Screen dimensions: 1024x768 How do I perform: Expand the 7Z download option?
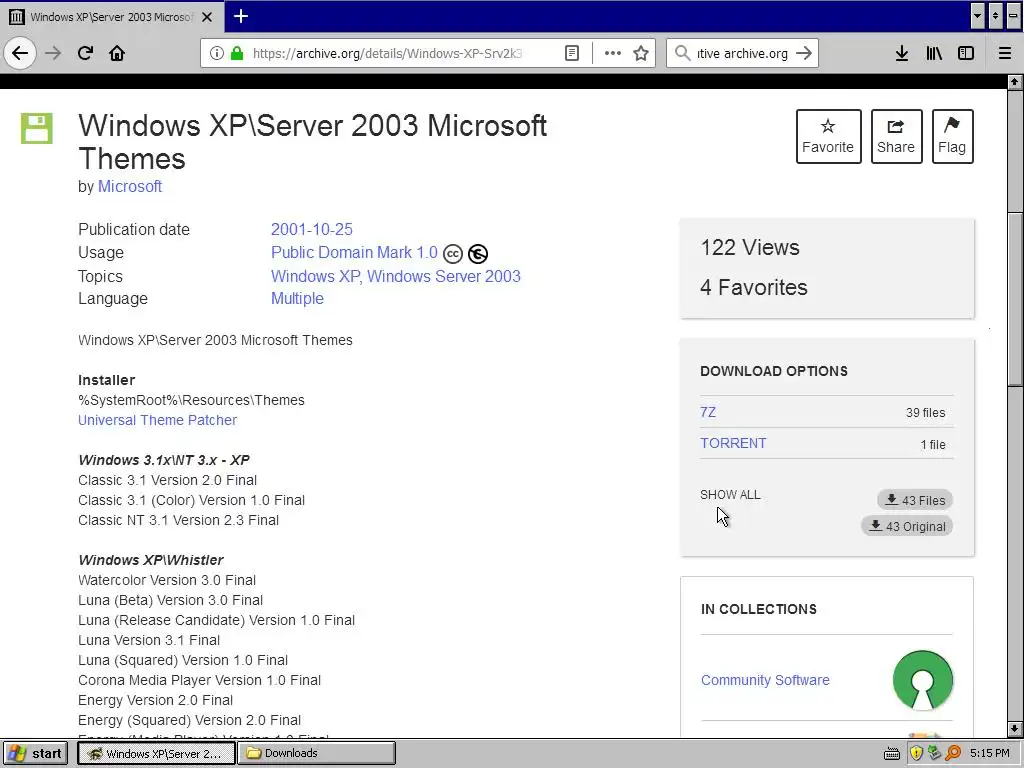708,412
